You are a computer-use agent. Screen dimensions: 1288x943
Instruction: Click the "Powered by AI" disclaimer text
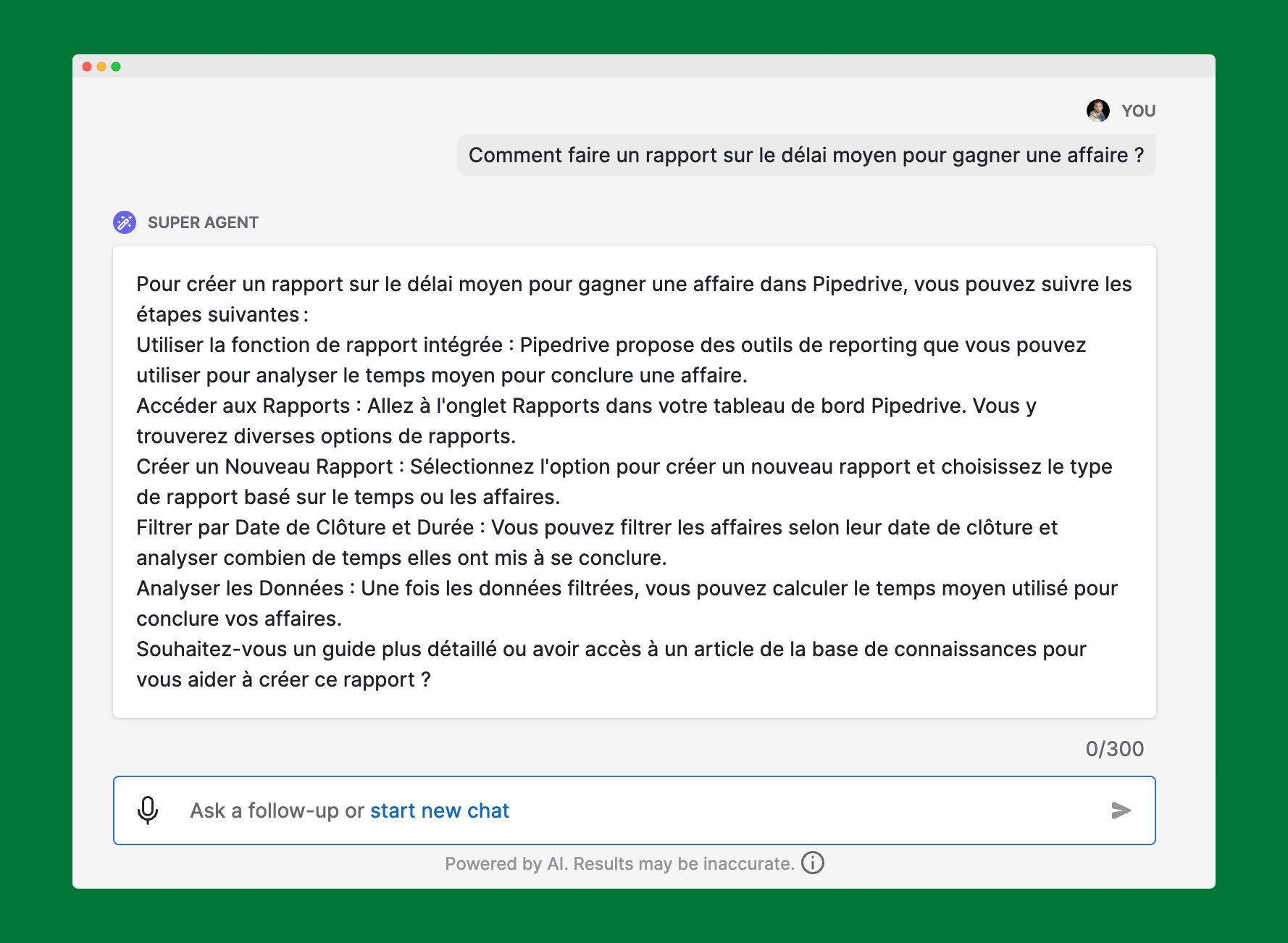[x=619, y=863]
